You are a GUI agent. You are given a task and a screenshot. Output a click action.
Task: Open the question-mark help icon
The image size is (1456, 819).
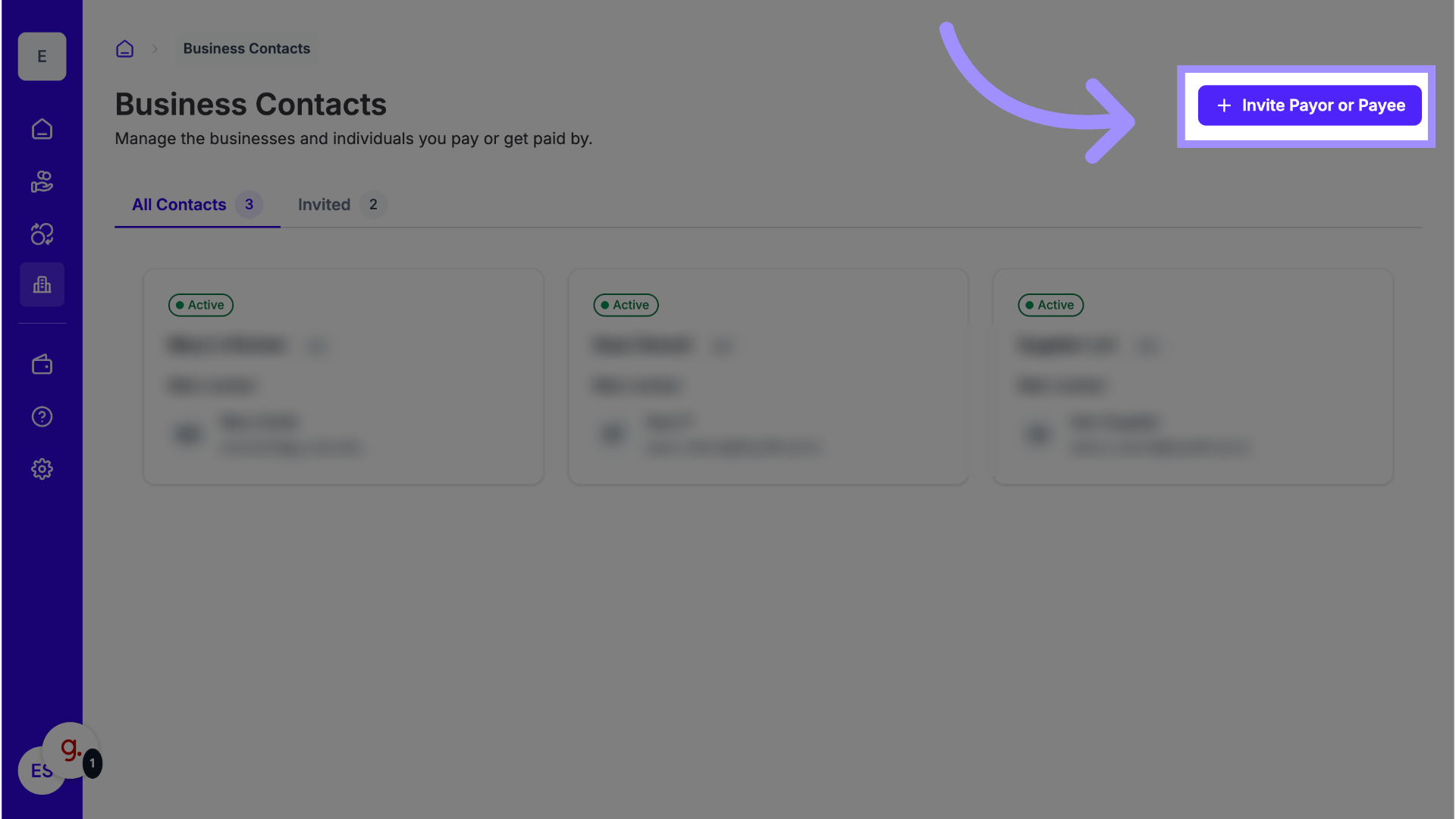tap(42, 416)
